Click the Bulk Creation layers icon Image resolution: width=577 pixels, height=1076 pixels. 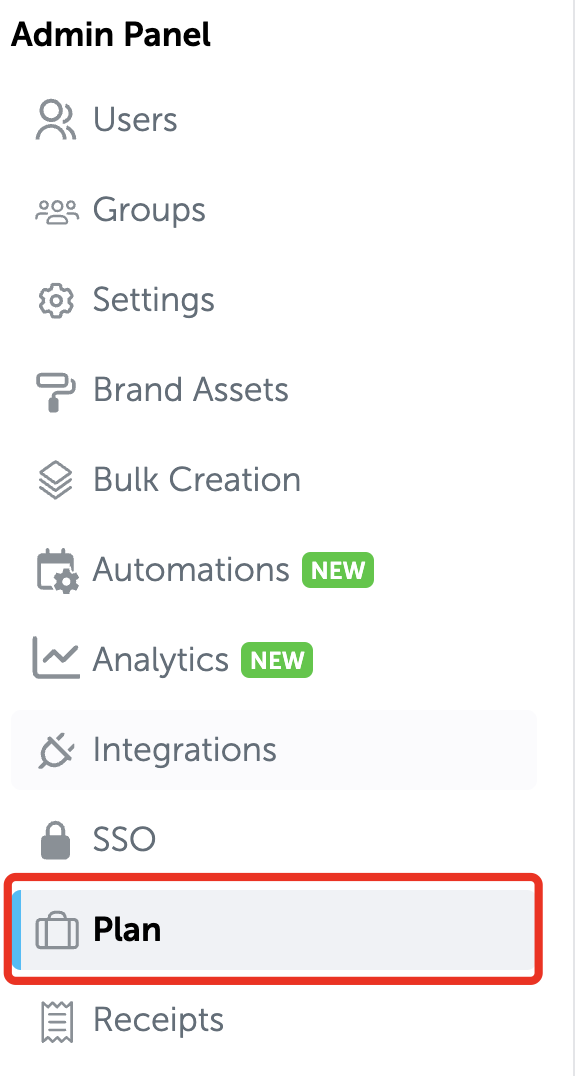pos(56,480)
